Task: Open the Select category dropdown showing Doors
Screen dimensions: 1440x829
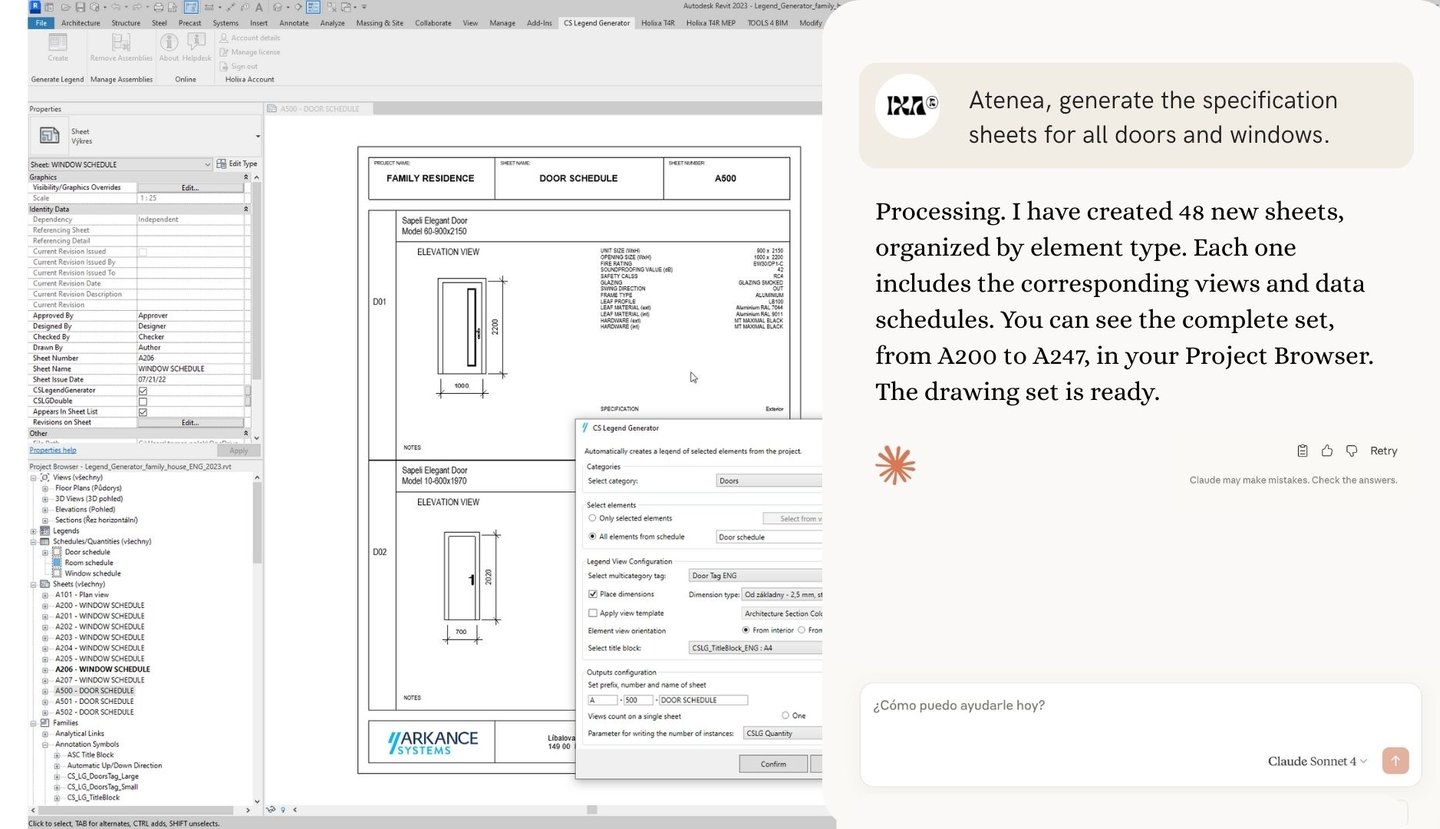Action: [x=769, y=481]
